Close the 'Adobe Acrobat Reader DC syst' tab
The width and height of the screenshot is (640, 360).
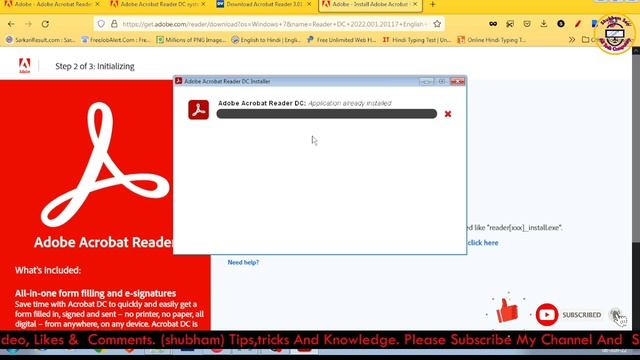click(x=203, y=4)
